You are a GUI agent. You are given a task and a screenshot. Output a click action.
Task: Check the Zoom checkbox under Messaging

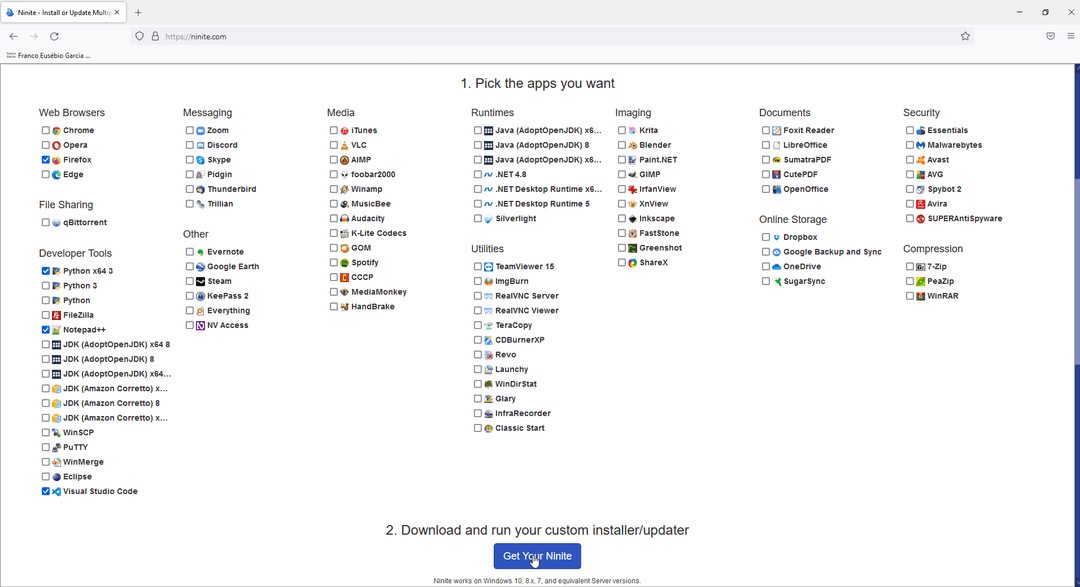point(188,129)
